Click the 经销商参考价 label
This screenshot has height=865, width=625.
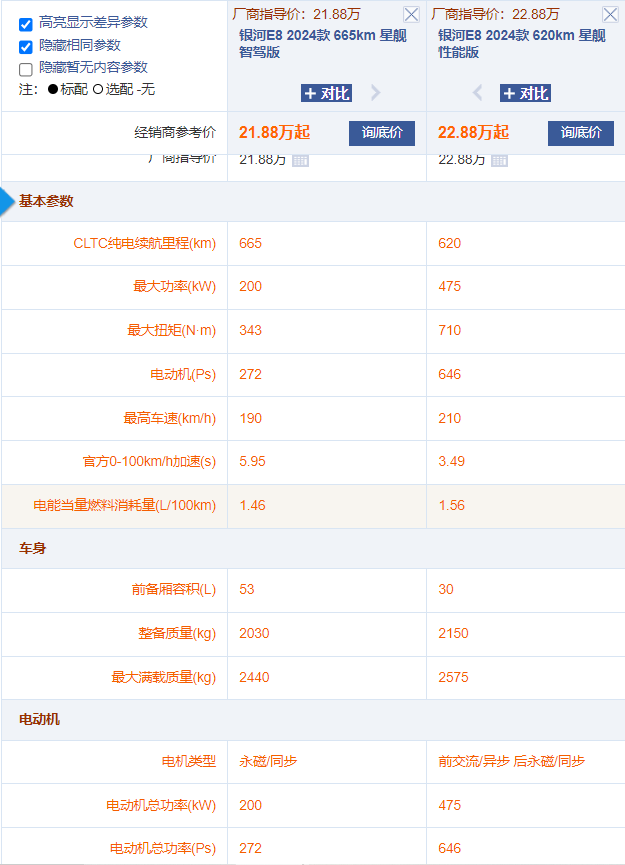(x=175, y=132)
